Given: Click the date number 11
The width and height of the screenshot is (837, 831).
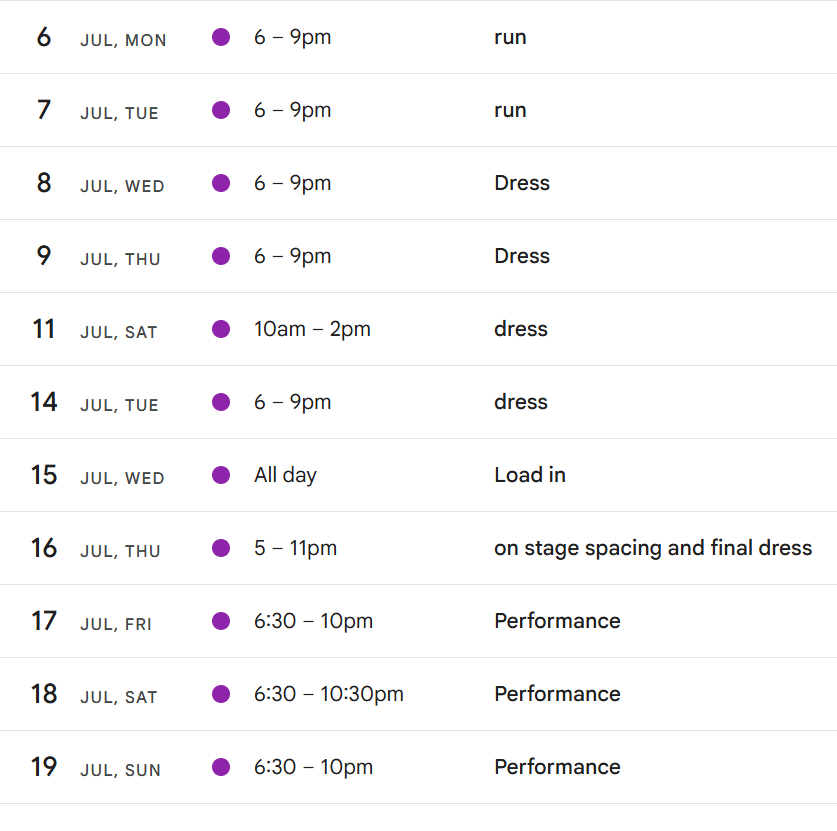Looking at the screenshot, I should pyautogui.click(x=44, y=329).
